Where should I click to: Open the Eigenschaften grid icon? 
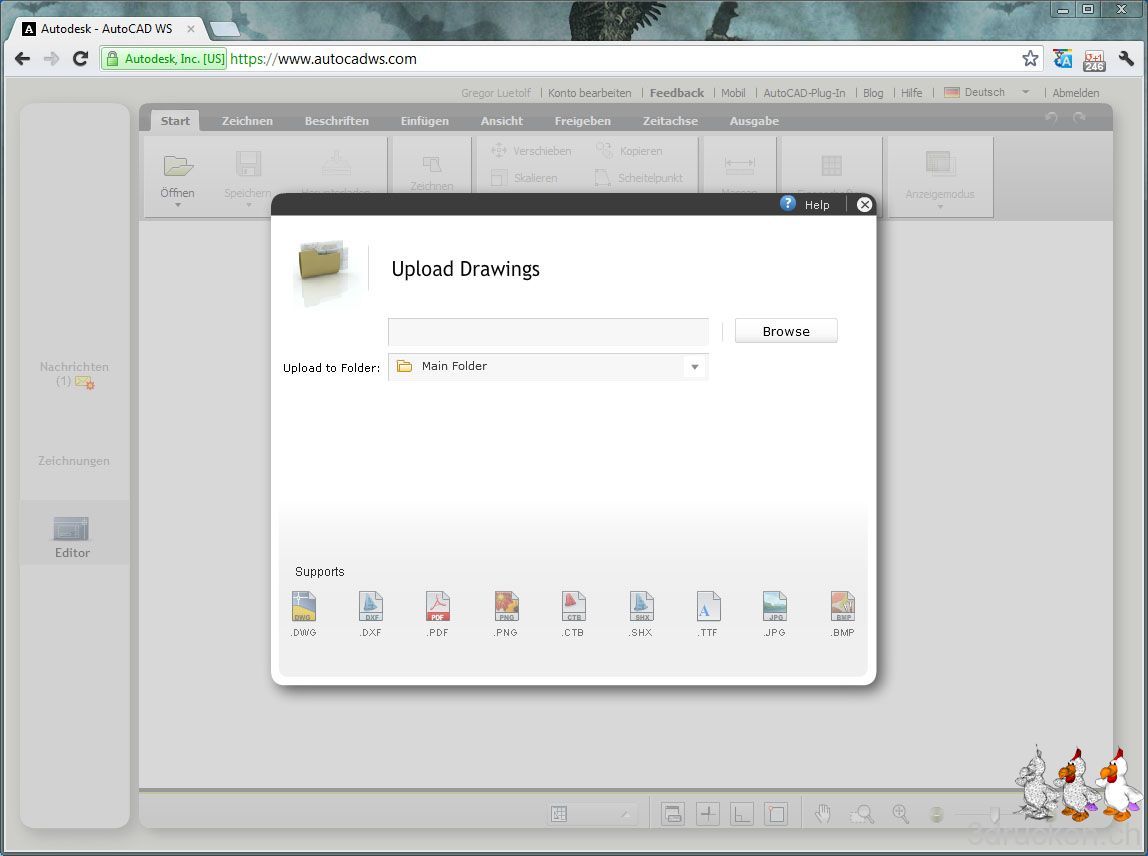[832, 165]
